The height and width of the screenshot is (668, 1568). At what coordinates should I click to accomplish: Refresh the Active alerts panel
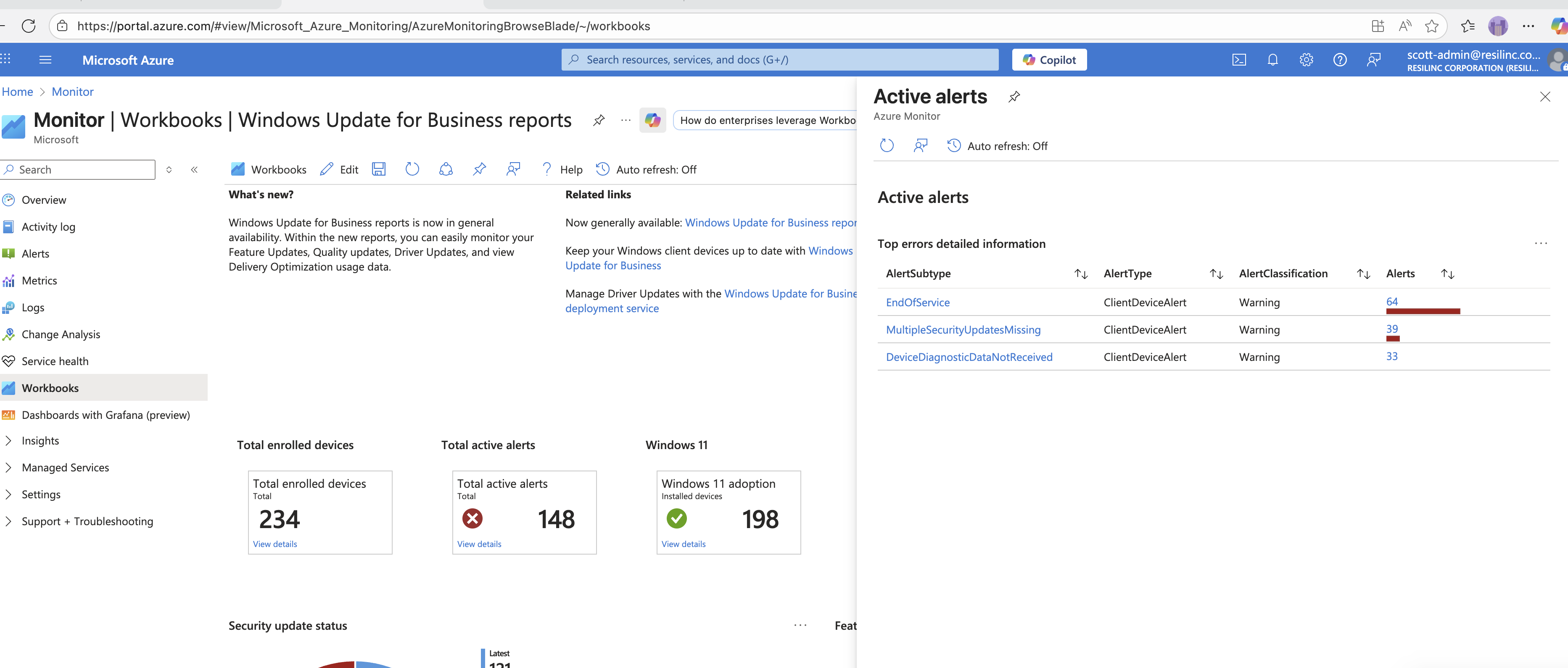pyautogui.click(x=887, y=145)
